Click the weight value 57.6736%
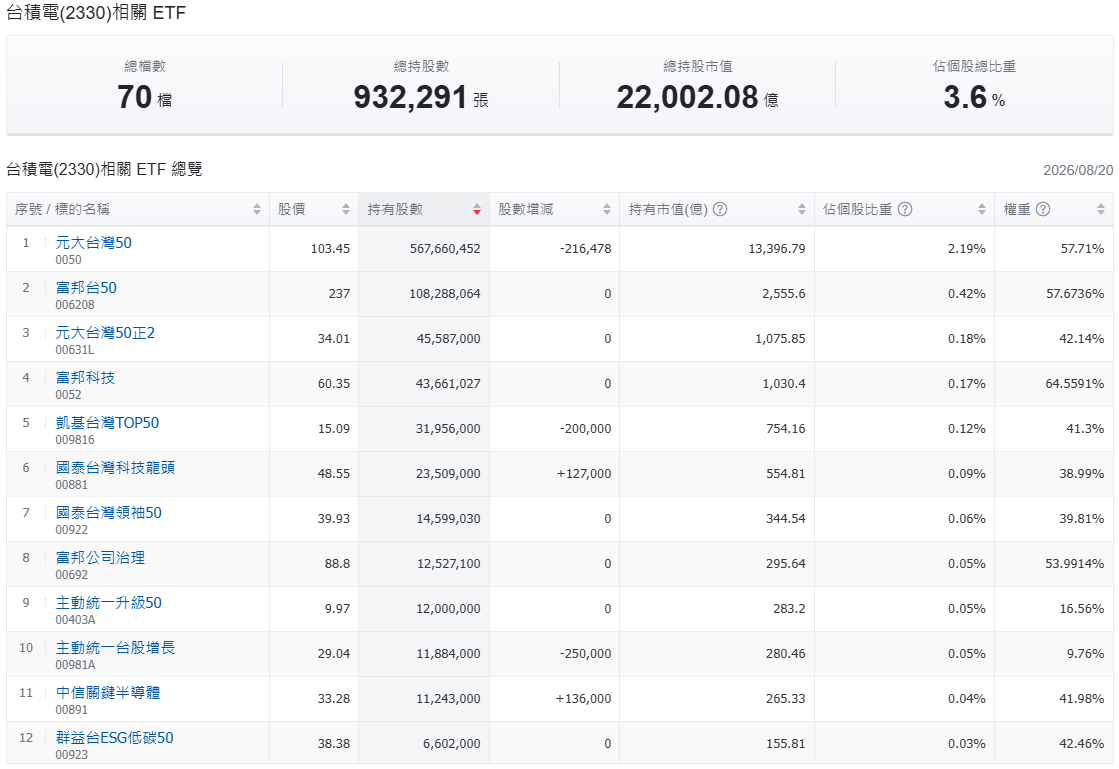The image size is (1119, 769). pos(1075,293)
